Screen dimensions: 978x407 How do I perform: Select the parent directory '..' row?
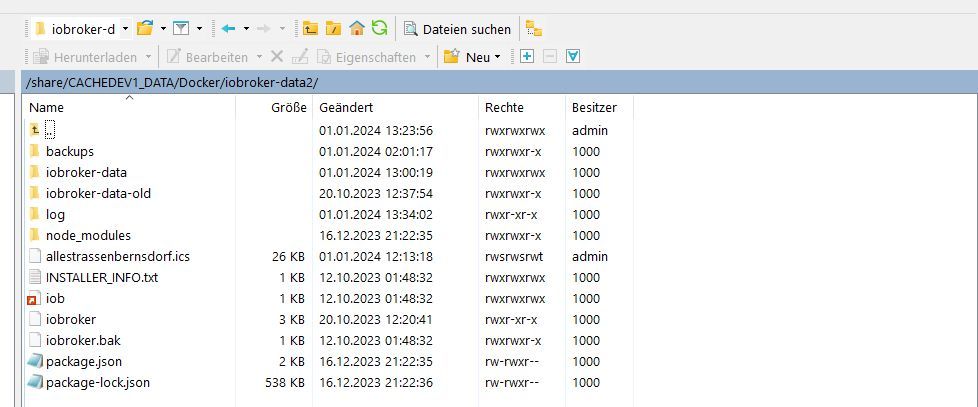coord(50,130)
